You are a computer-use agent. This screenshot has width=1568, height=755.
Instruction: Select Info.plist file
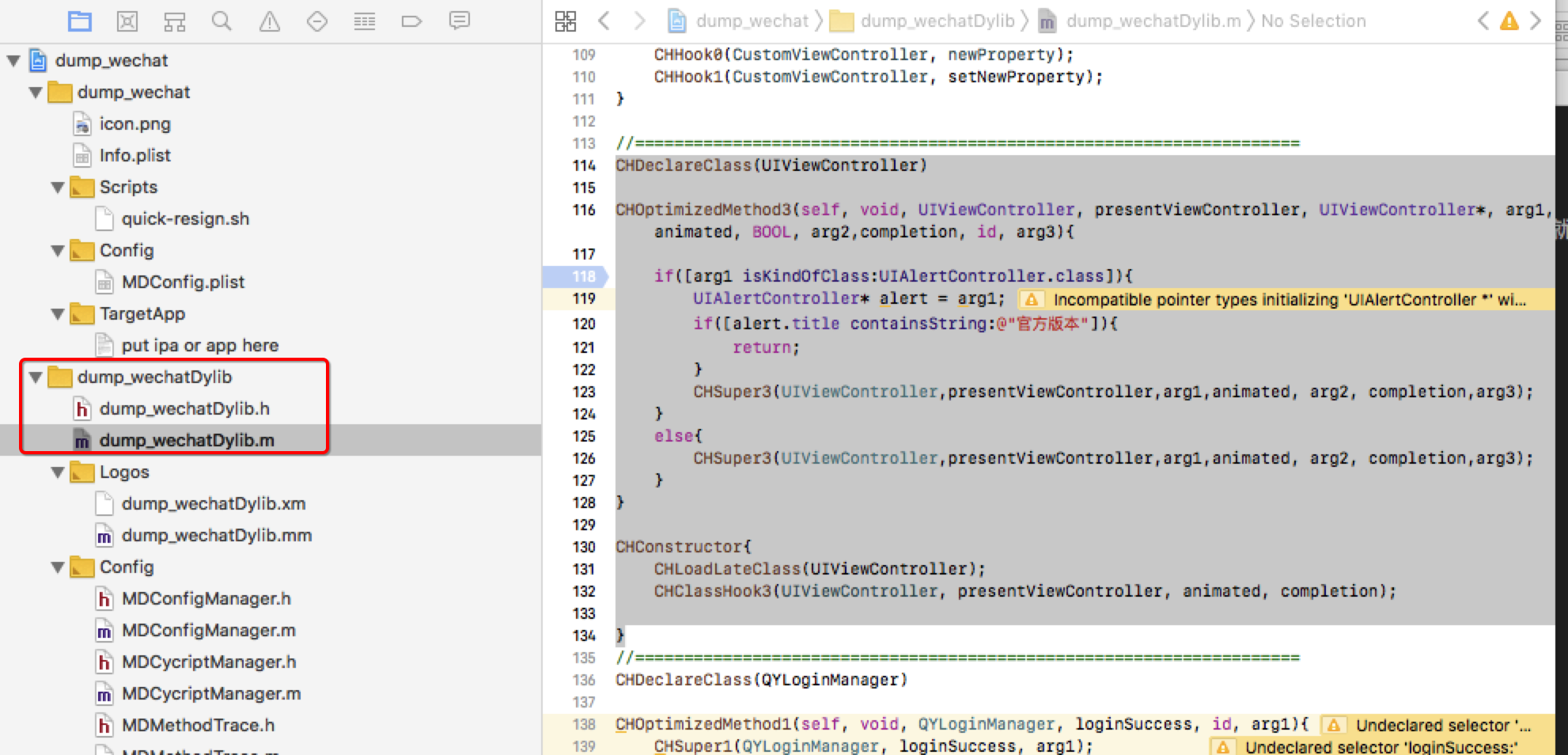pos(134,156)
